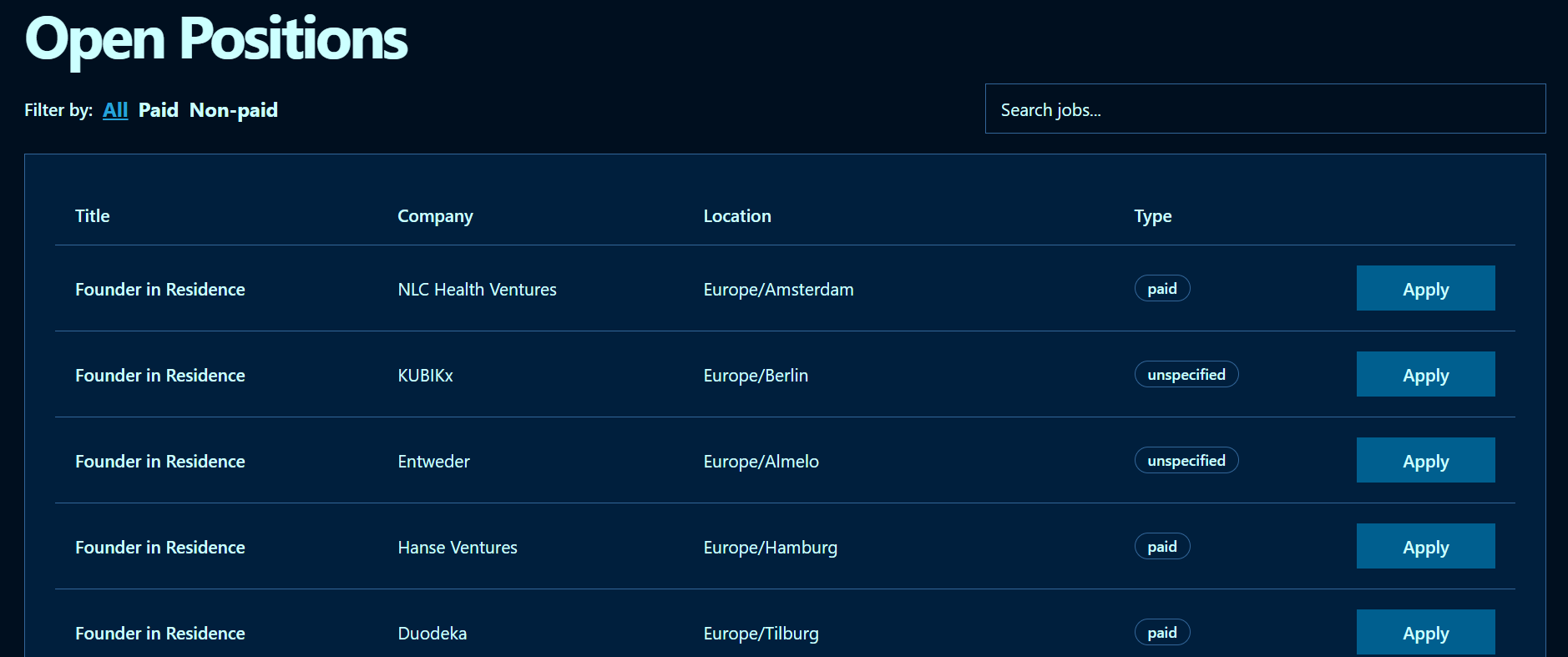
Task: Apply to Duodeka position
Action: pos(1425,632)
